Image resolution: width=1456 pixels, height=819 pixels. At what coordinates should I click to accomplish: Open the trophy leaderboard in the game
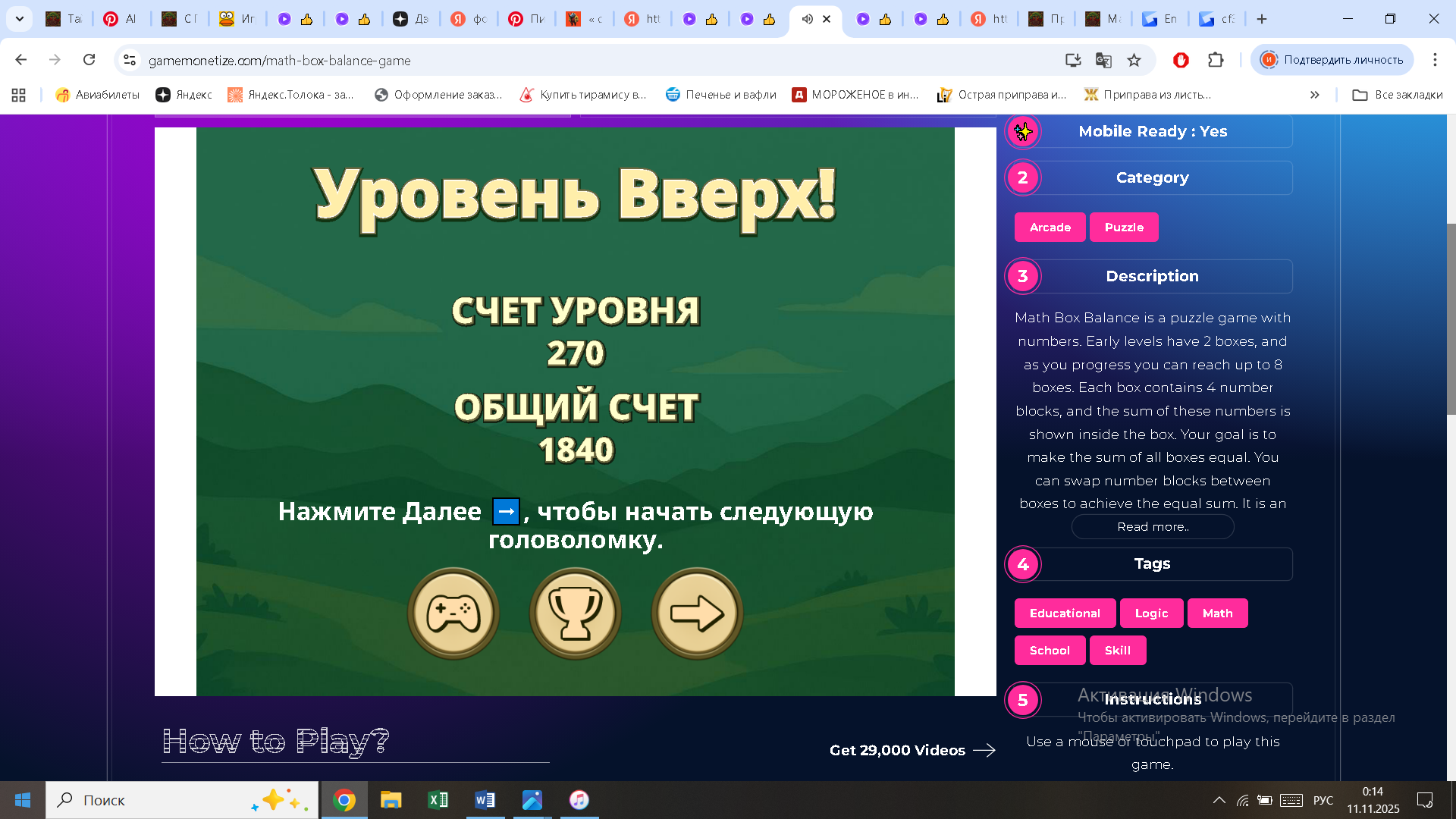(575, 613)
